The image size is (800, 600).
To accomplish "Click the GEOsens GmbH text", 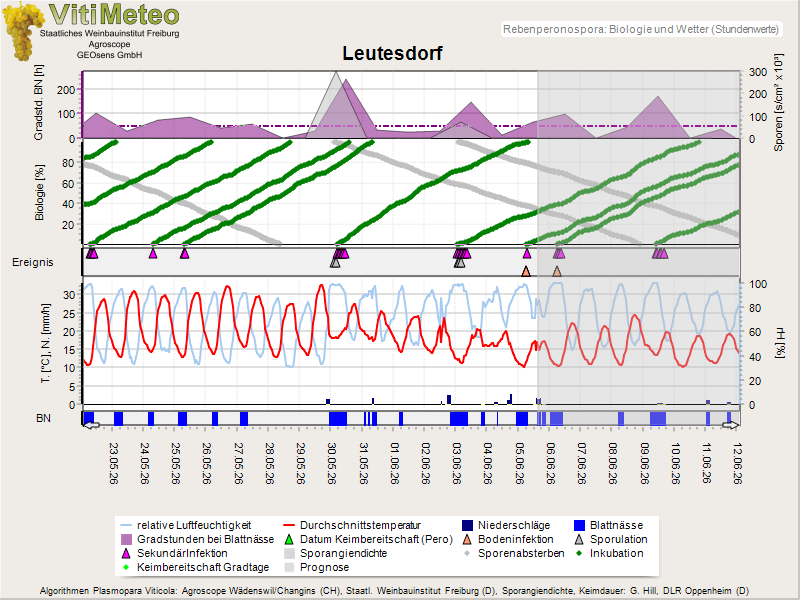I will (110, 55).
